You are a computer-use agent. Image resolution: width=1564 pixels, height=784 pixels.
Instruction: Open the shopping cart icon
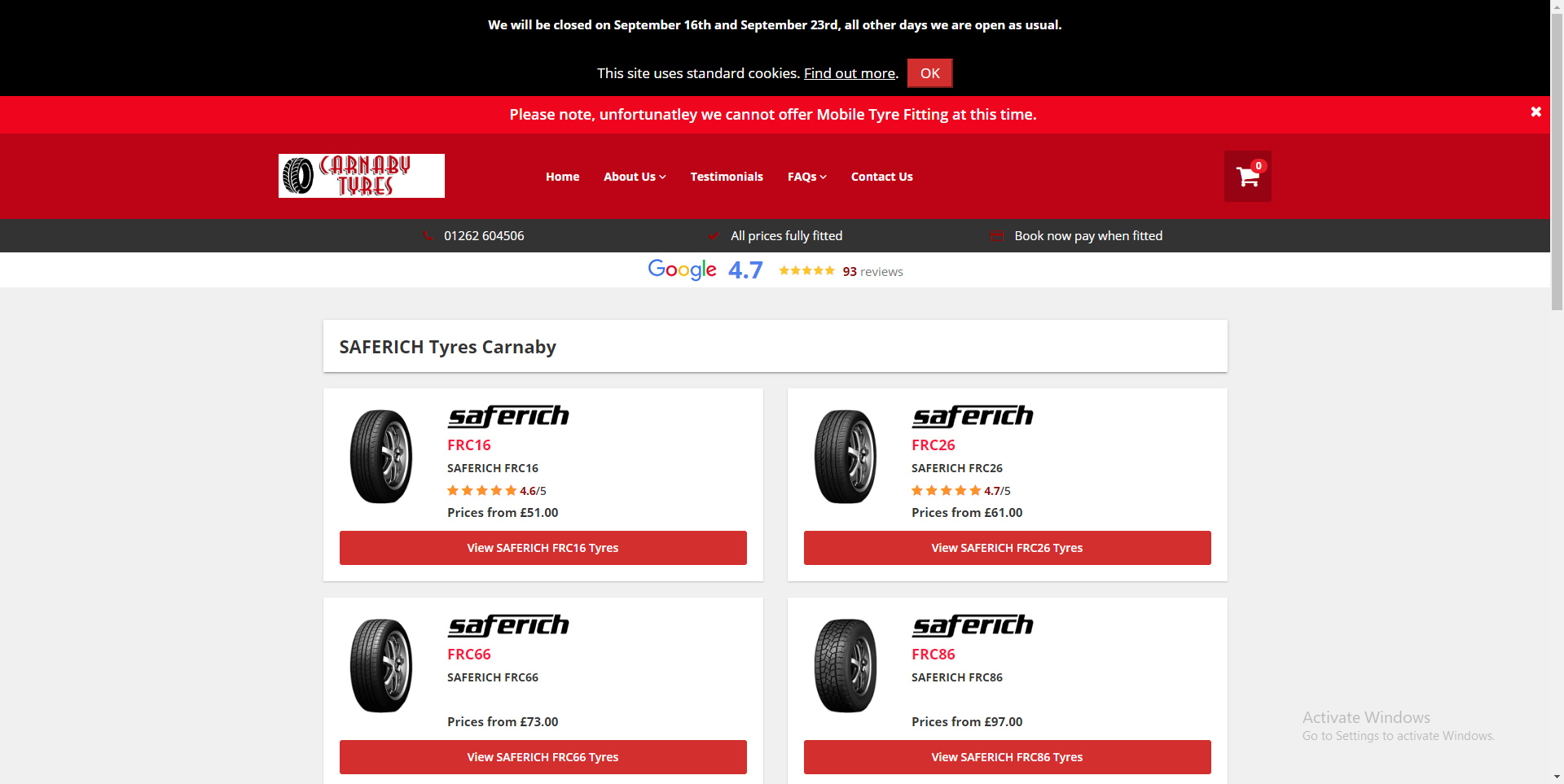click(x=1248, y=176)
